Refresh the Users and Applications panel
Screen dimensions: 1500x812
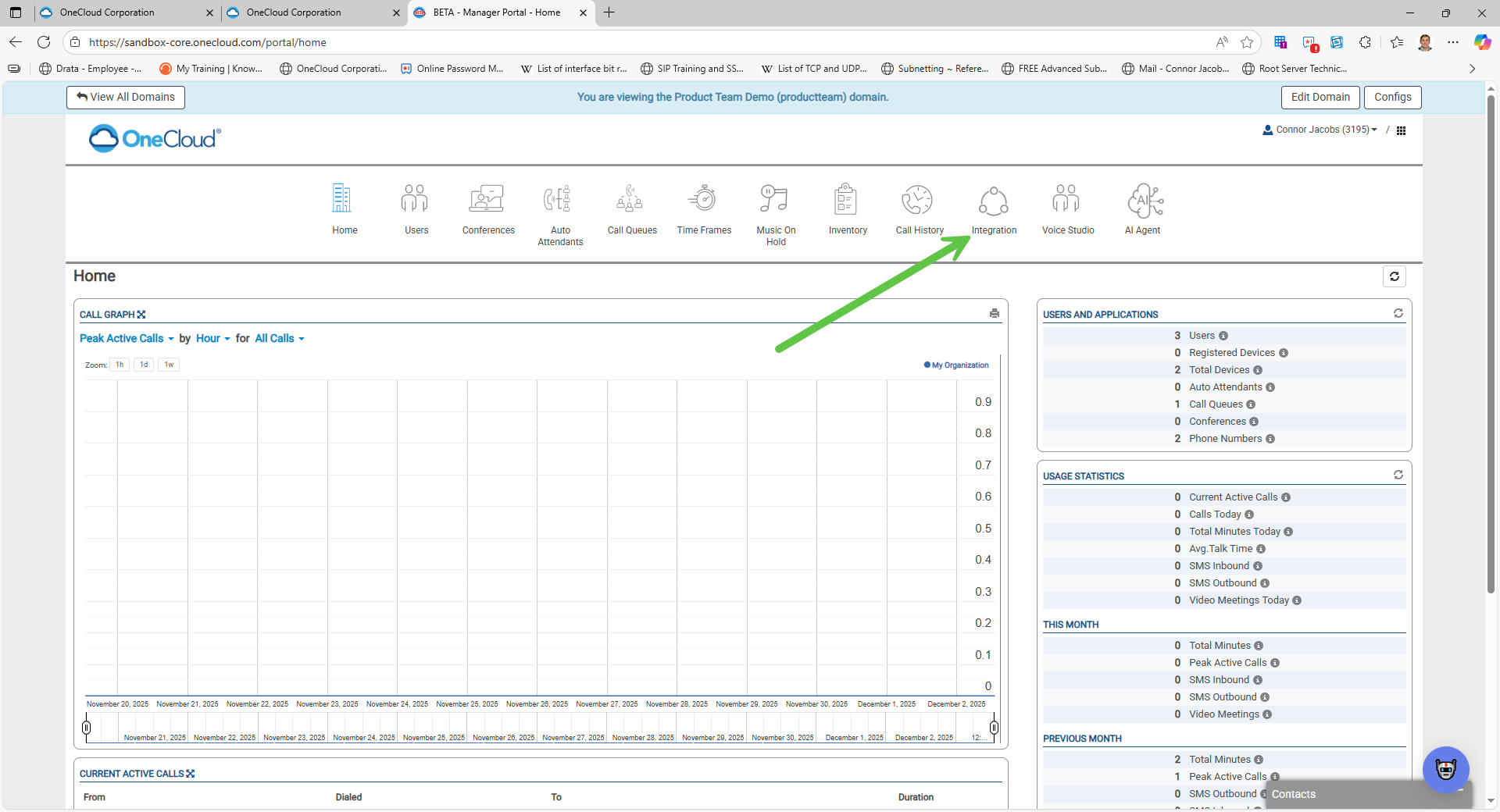(1398, 314)
